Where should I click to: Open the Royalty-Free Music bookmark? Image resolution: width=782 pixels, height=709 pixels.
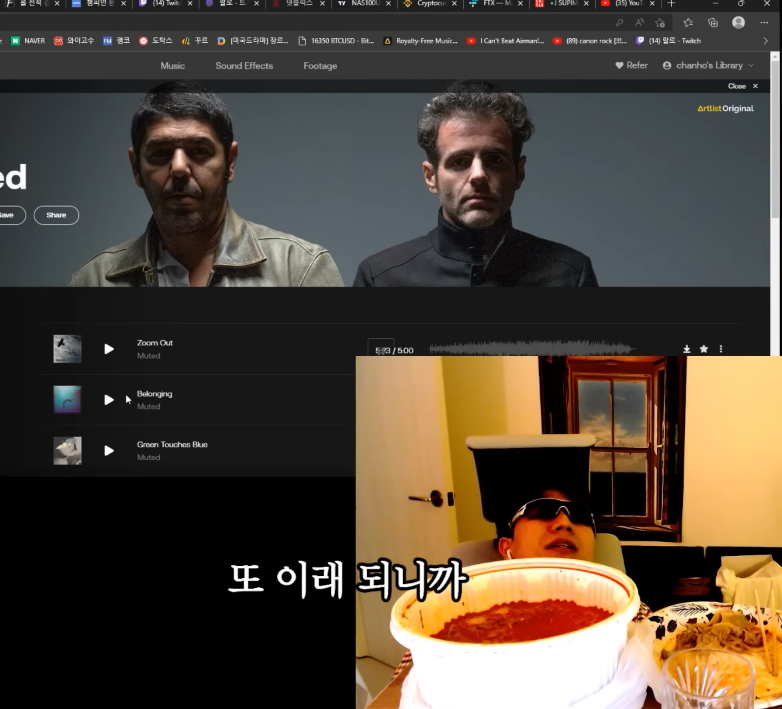point(420,41)
